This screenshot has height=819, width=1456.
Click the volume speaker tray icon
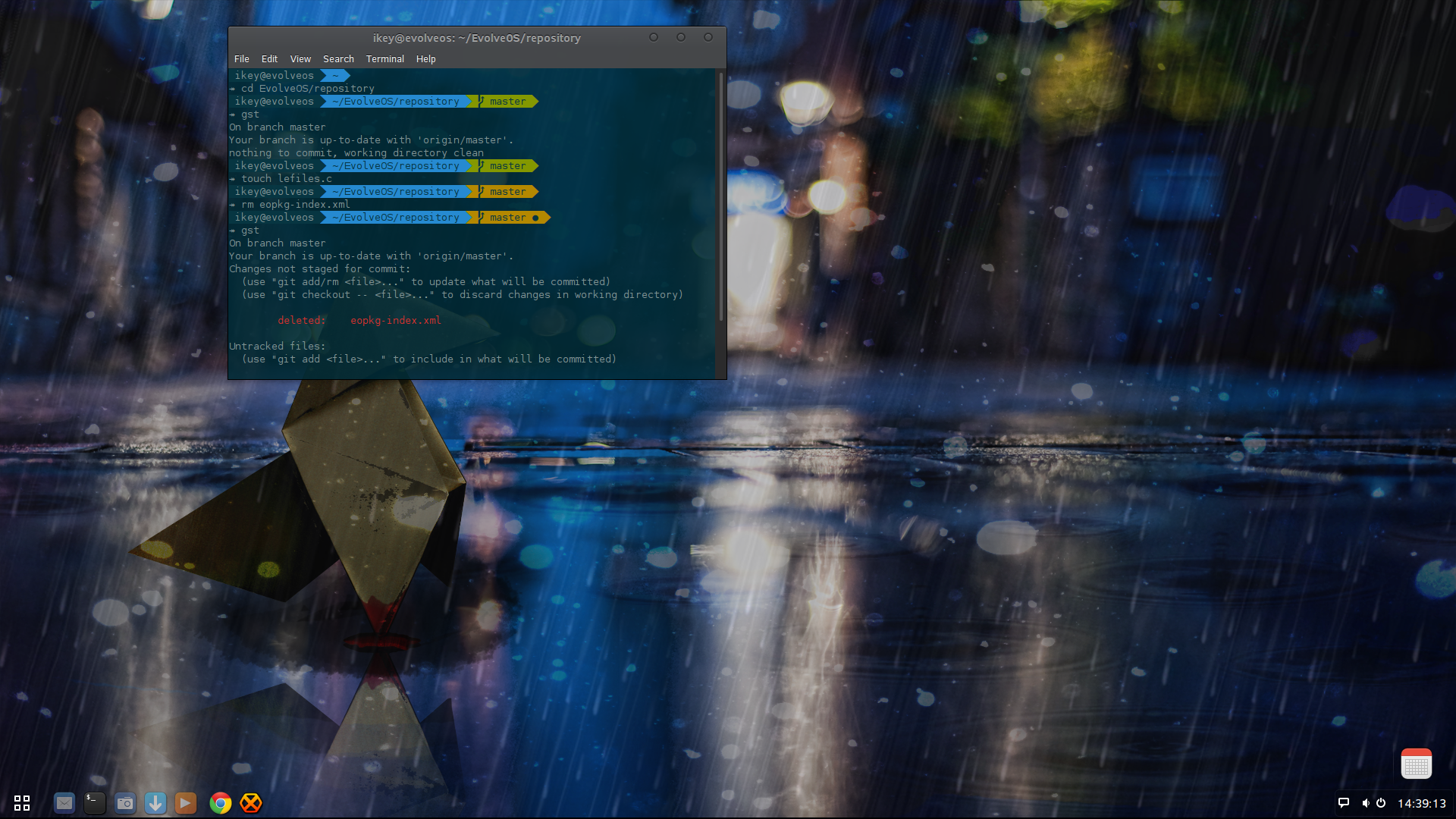(1365, 803)
